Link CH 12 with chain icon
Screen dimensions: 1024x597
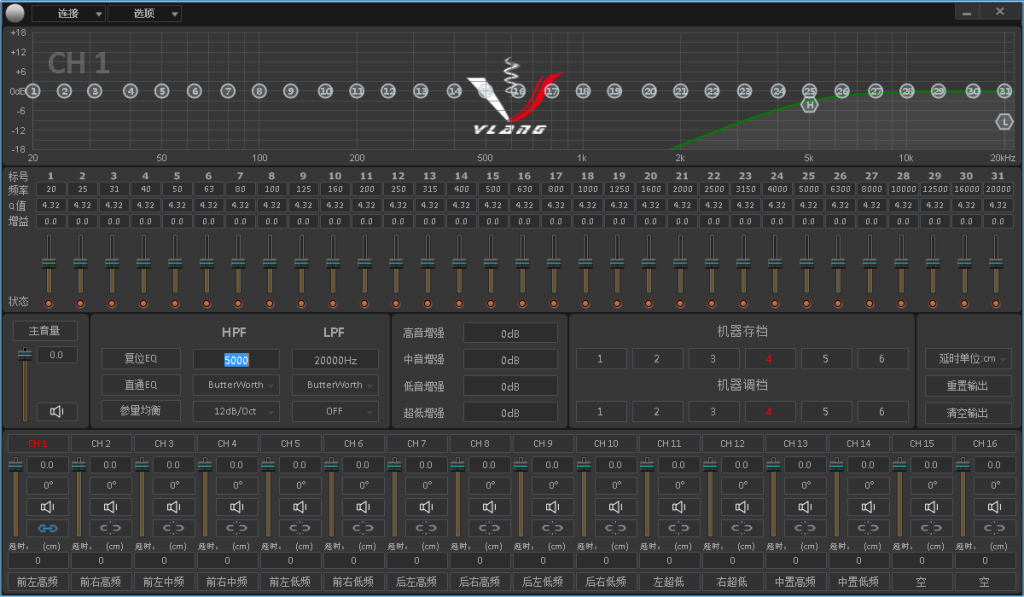(742, 528)
